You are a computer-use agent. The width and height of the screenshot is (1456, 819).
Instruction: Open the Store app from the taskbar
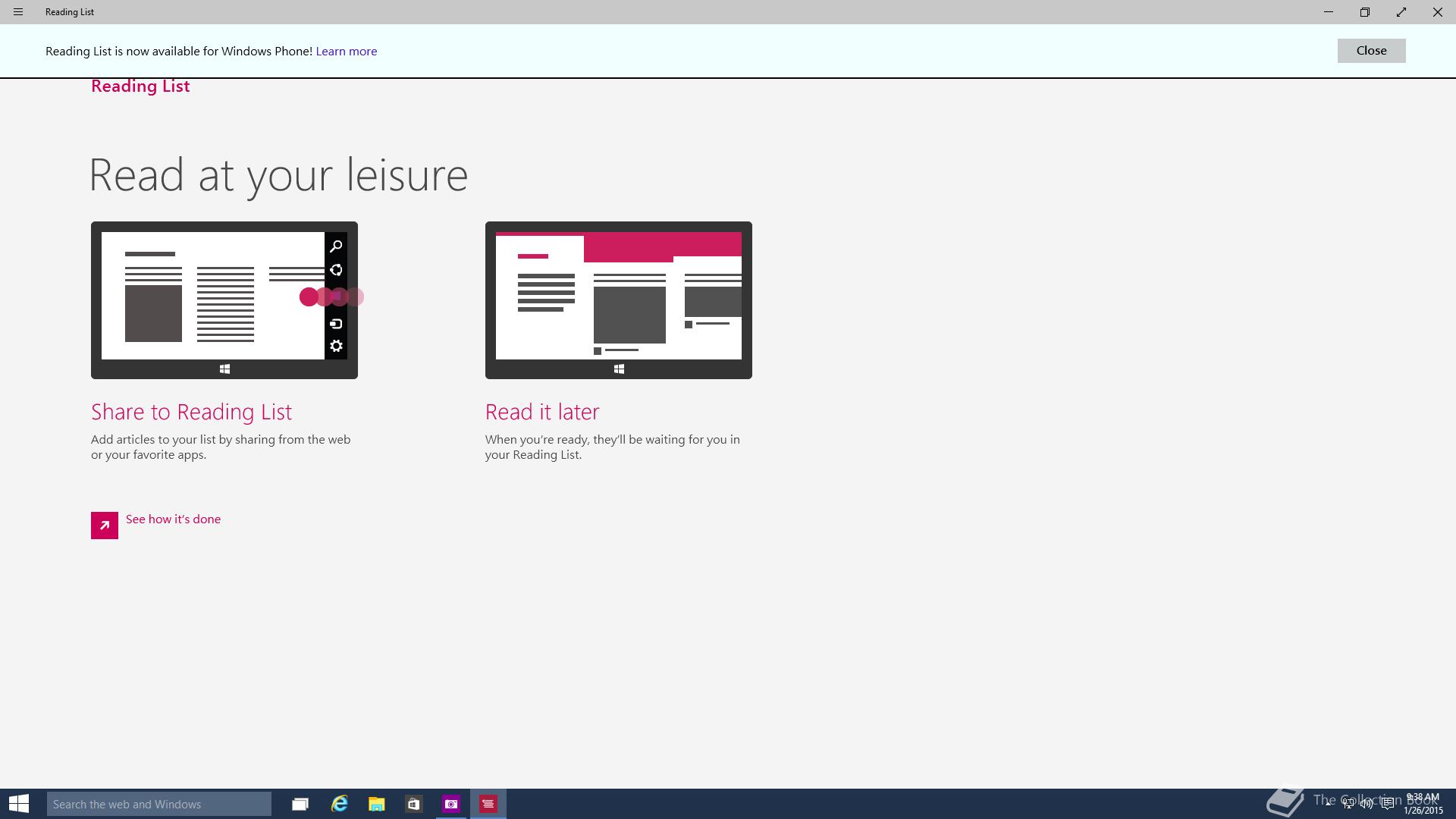(x=413, y=804)
